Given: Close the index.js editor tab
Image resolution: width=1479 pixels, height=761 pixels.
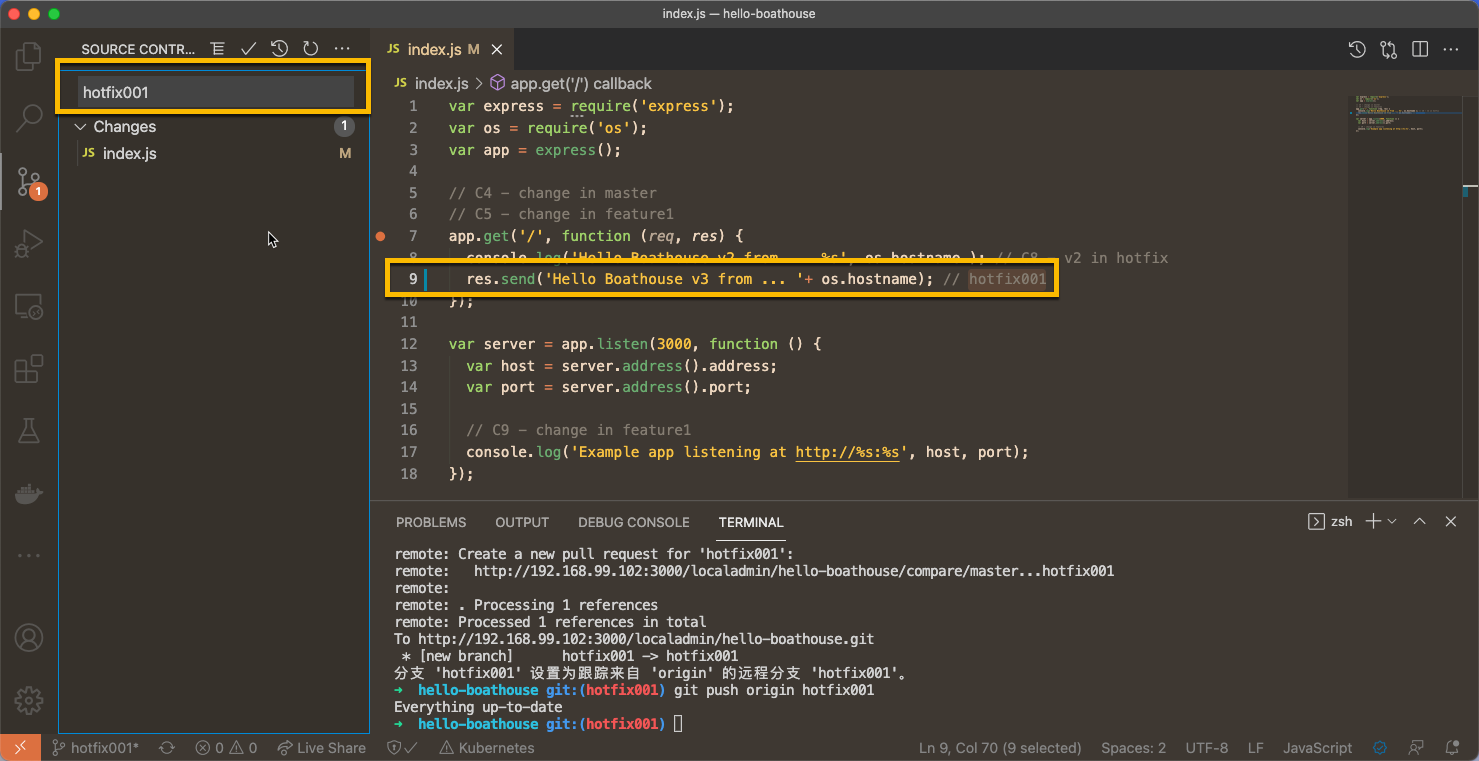Looking at the screenshot, I should pos(497,49).
